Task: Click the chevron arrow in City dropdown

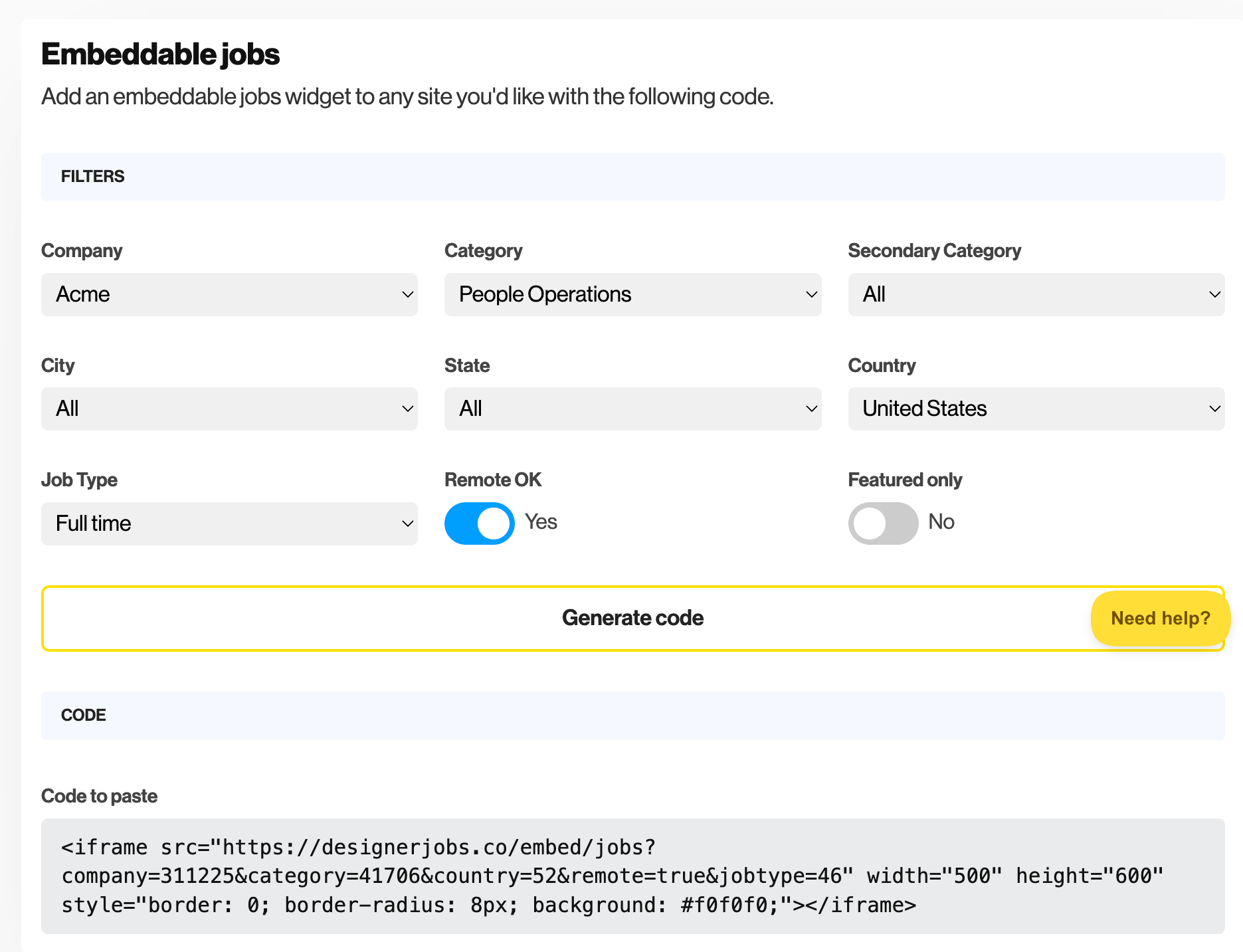Action: coord(408,409)
